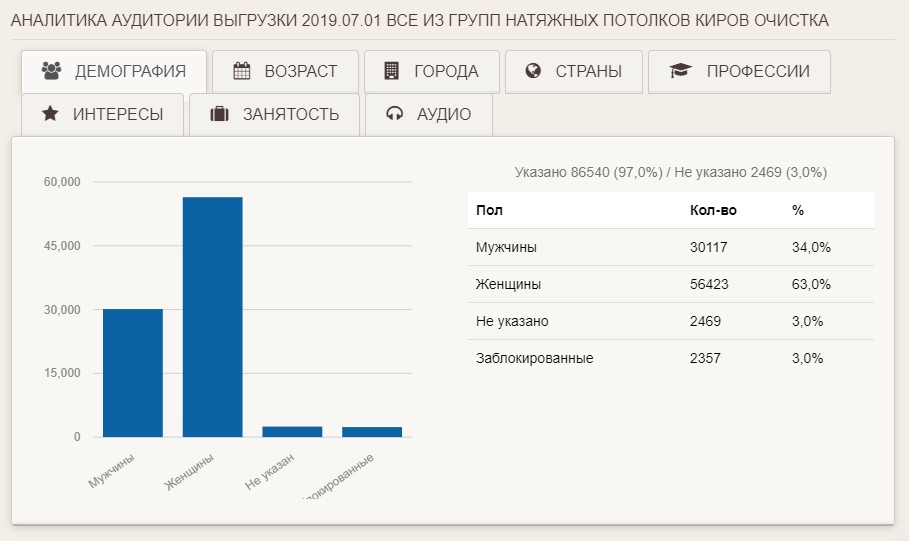Click the Мужчины bar in the chart
The width and height of the screenshot is (909, 541).
133,373
